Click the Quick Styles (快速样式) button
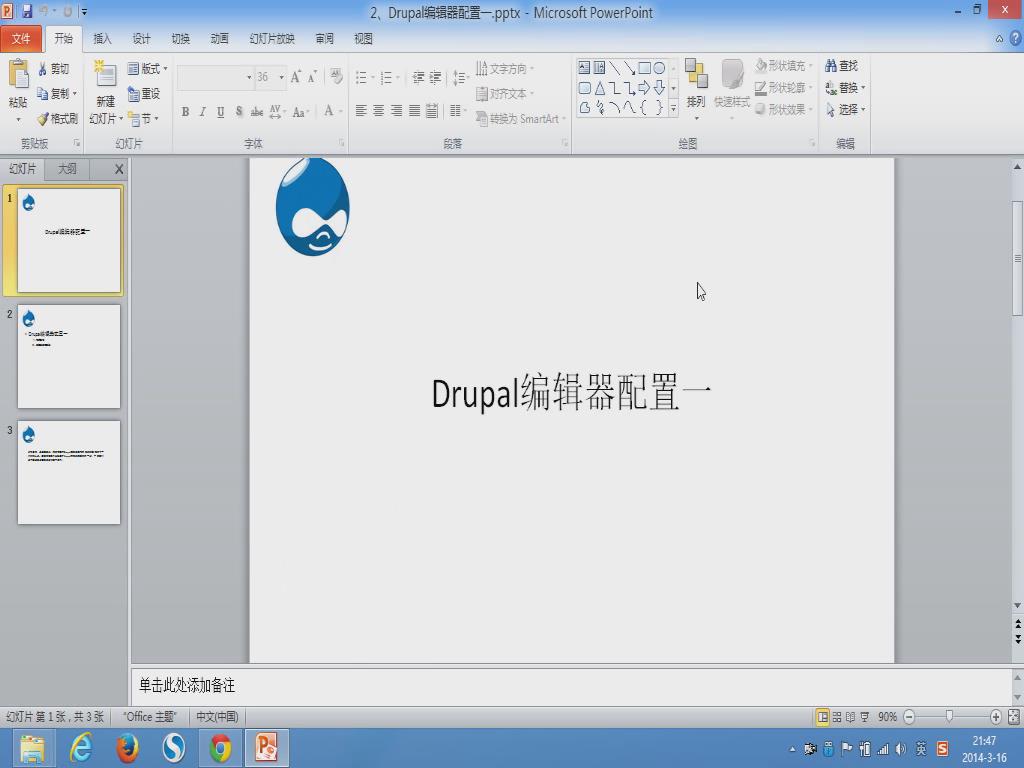This screenshot has width=1024, height=768. (731, 90)
